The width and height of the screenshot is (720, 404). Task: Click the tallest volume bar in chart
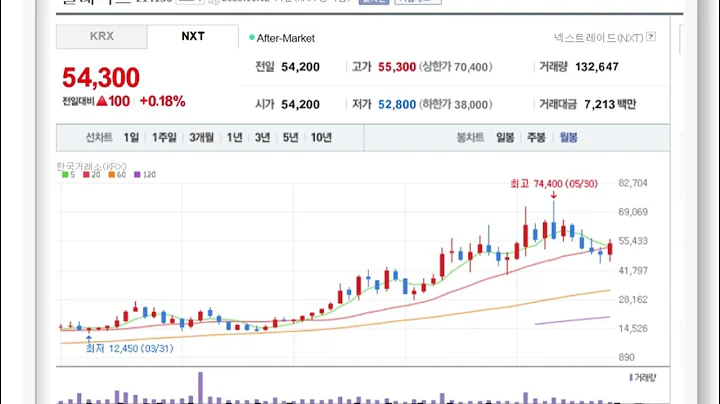(x=200, y=388)
